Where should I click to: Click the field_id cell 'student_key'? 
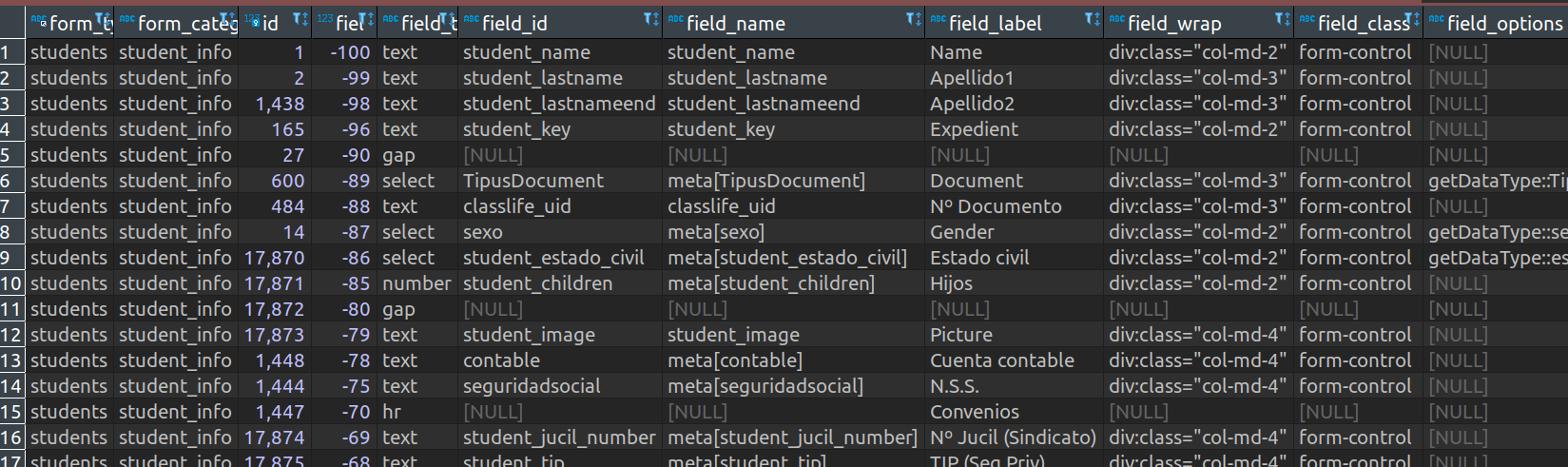click(560, 129)
